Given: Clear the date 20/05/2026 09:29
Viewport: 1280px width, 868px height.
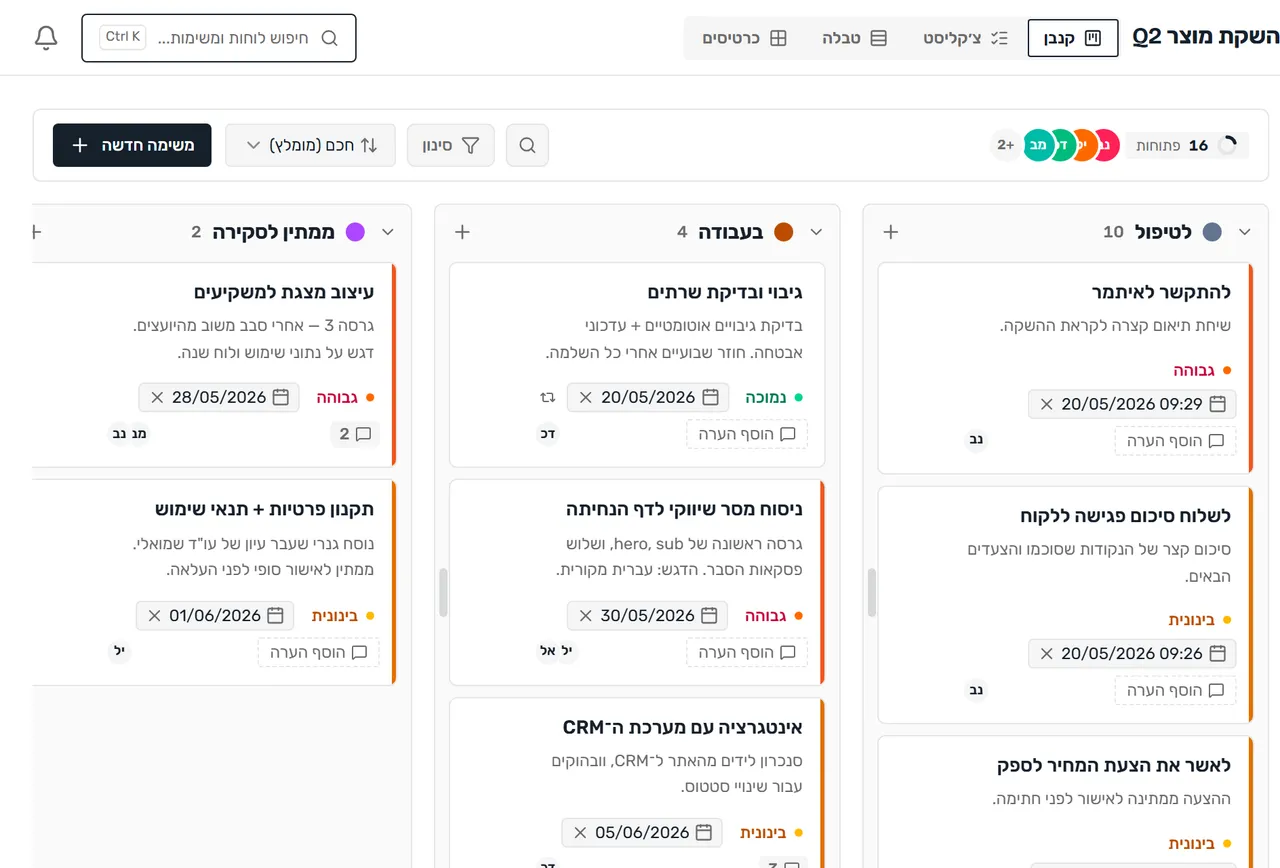Looking at the screenshot, I should [x=1047, y=404].
